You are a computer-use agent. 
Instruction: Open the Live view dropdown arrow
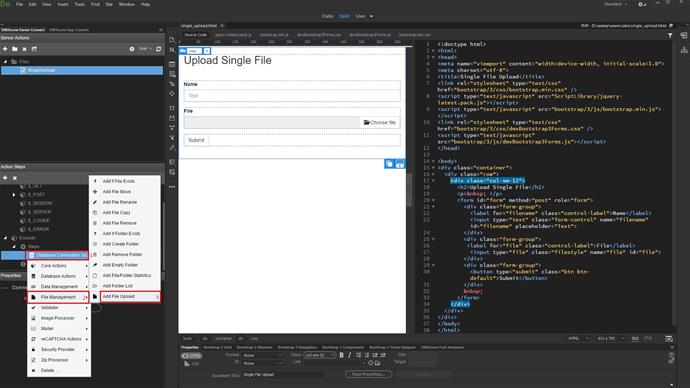[371, 16]
